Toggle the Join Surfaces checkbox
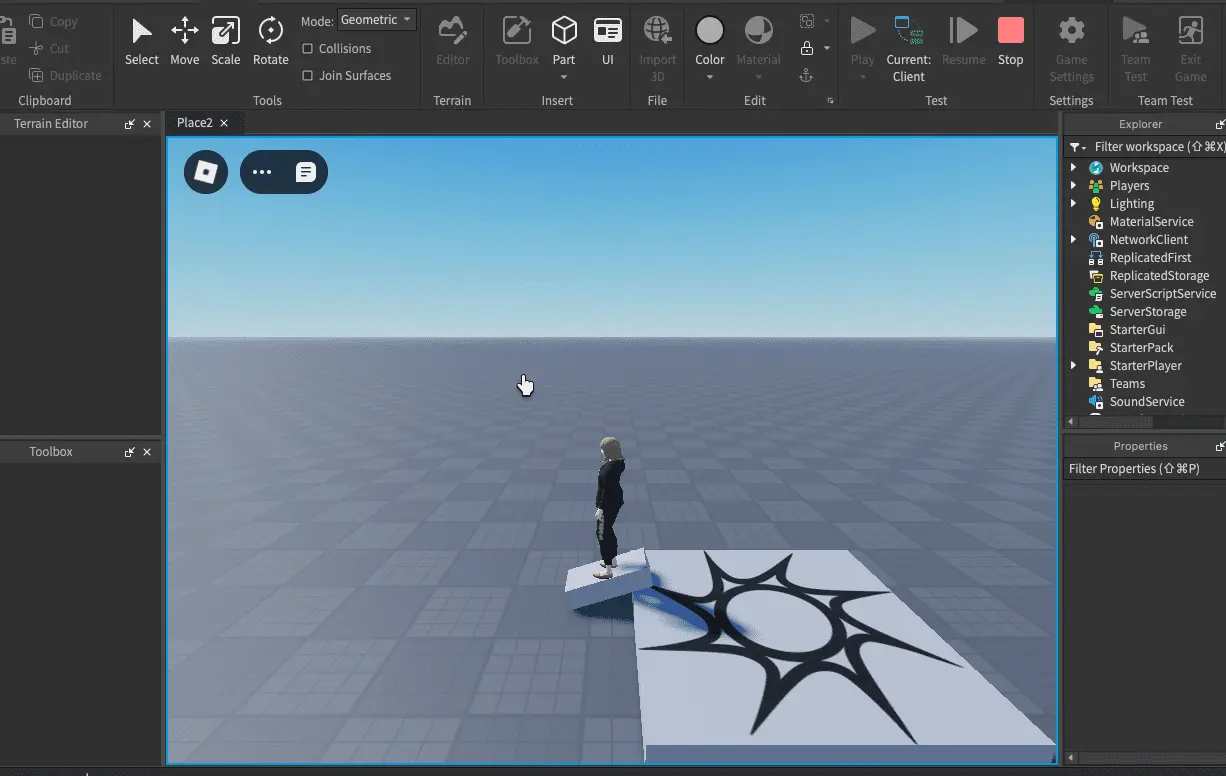The width and height of the screenshot is (1226, 776). tap(308, 76)
